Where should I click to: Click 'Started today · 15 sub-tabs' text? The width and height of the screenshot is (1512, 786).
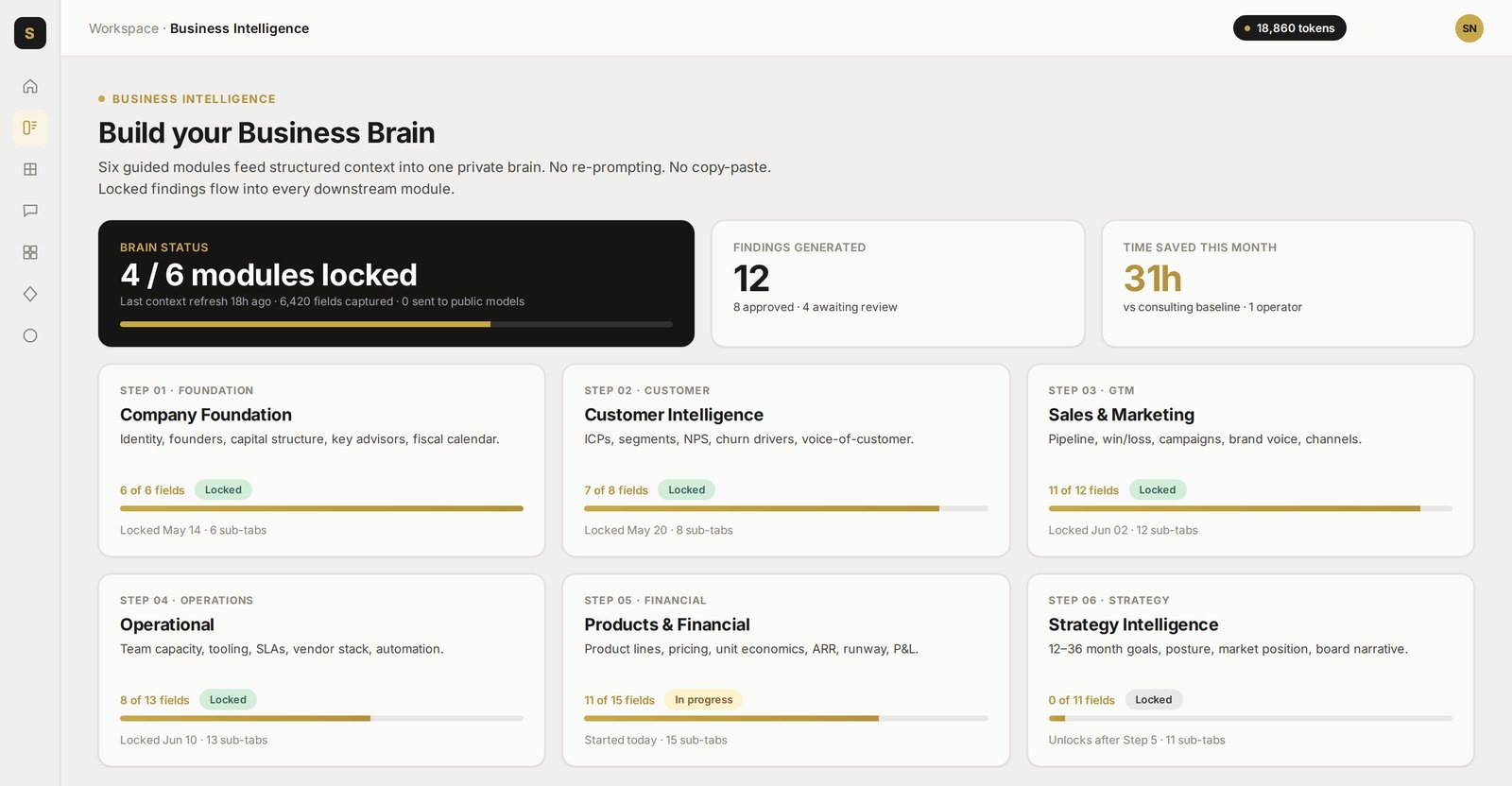(x=656, y=740)
